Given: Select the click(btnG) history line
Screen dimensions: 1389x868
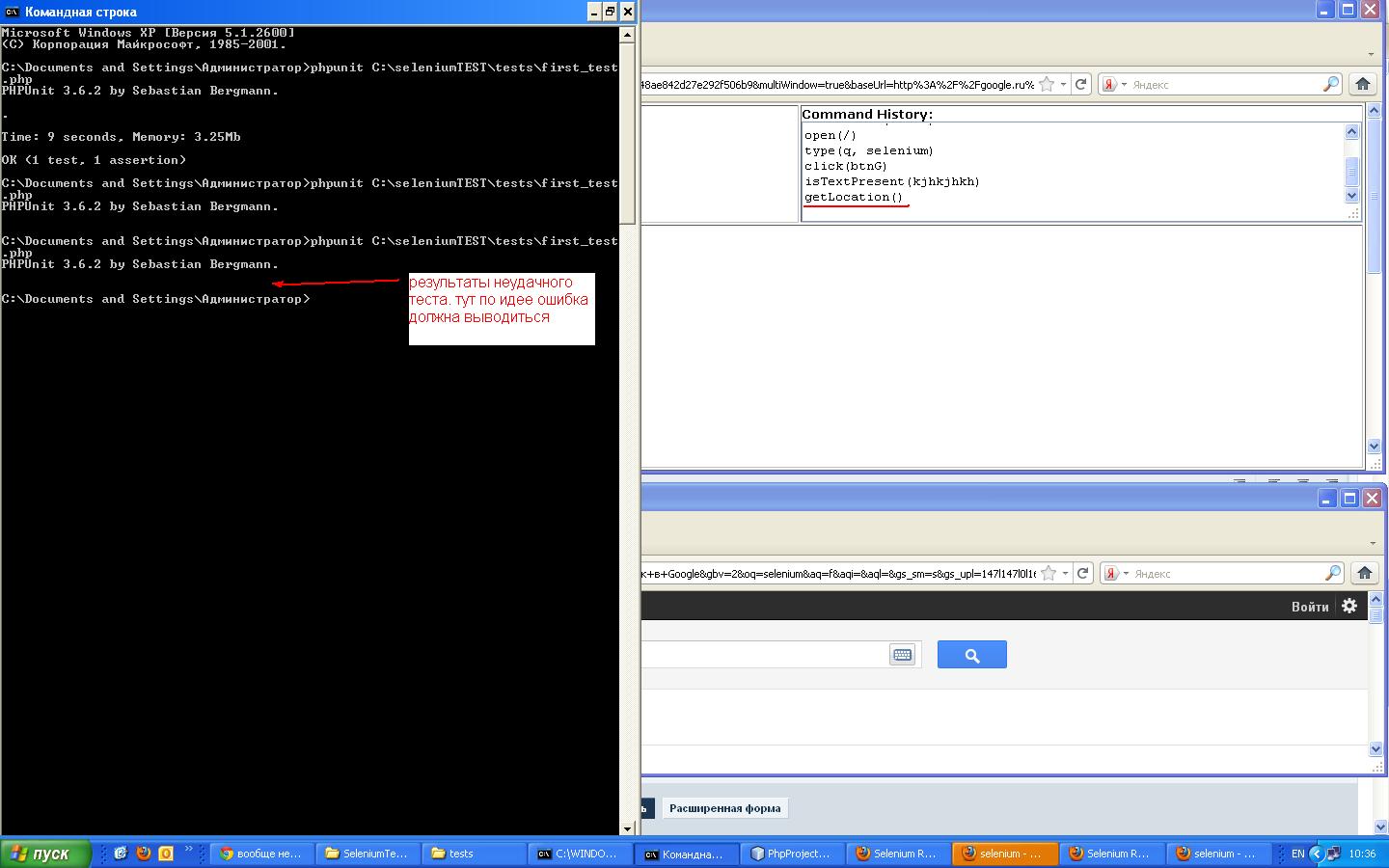Looking at the screenshot, I should 845,166.
